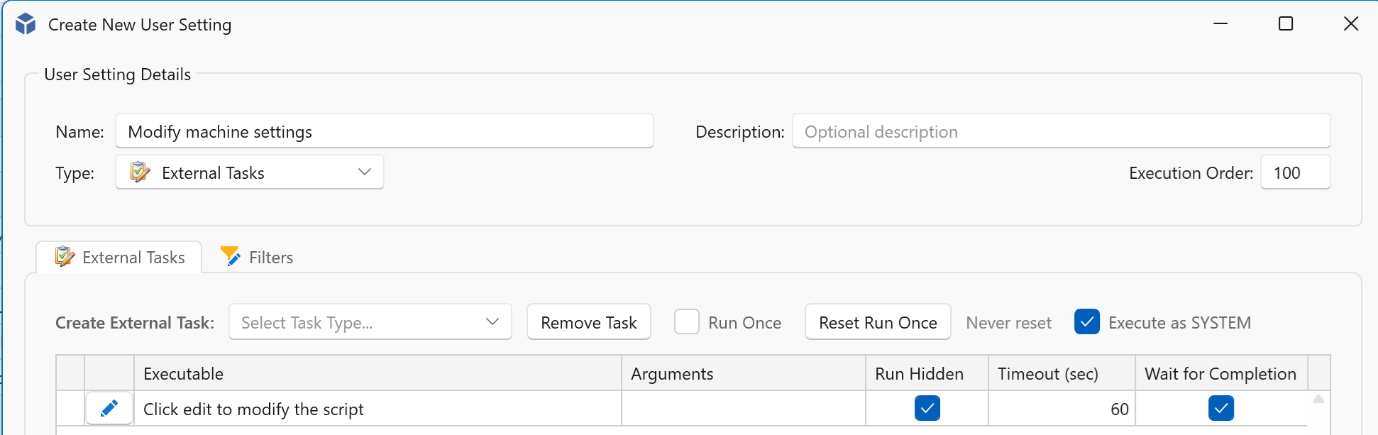Click the Executable column header
Image resolution: width=1378 pixels, height=435 pixels.
coord(378,373)
